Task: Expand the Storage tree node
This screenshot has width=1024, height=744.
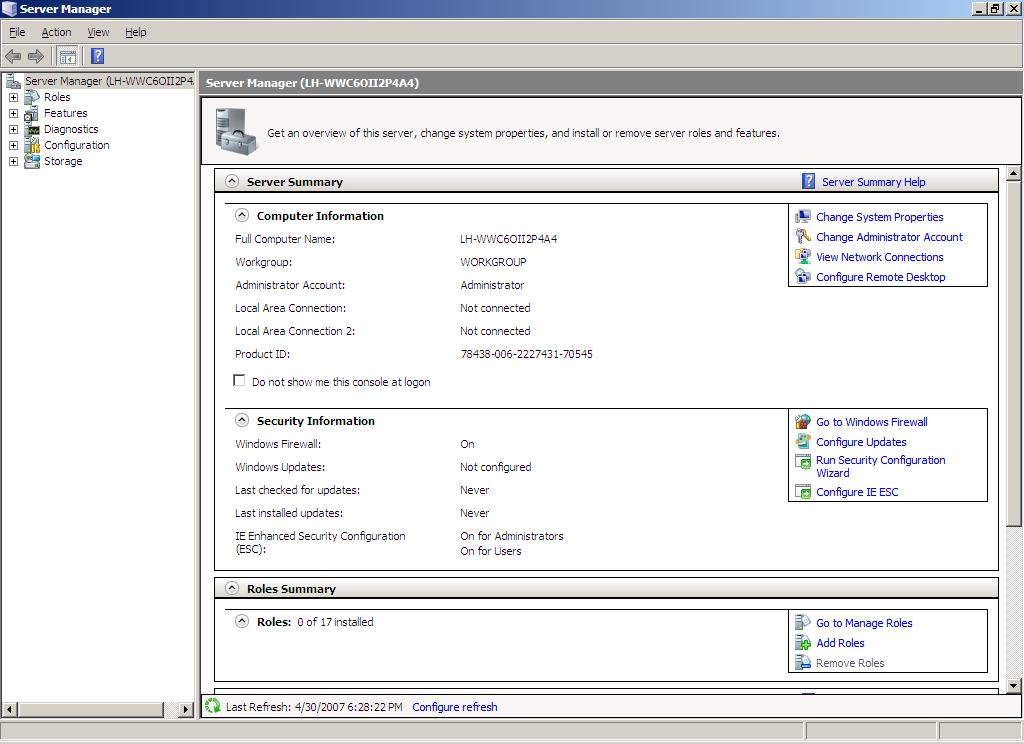Action: (x=13, y=161)
